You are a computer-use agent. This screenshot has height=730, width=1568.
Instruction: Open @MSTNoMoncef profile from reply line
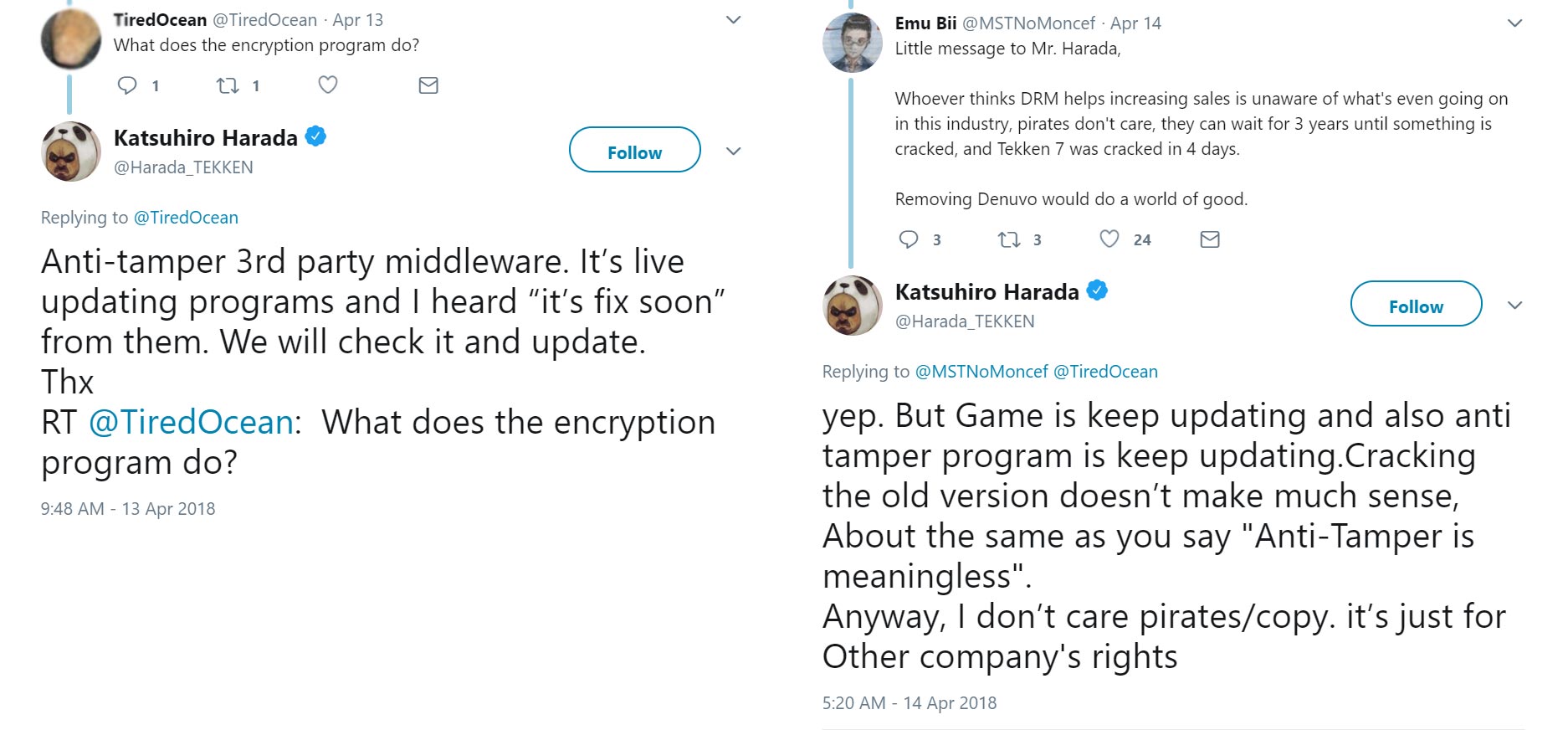pos(981,372)
